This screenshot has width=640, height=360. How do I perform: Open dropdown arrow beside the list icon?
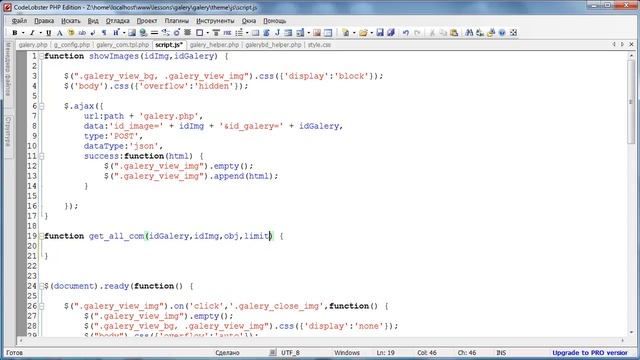click(247, 33)
